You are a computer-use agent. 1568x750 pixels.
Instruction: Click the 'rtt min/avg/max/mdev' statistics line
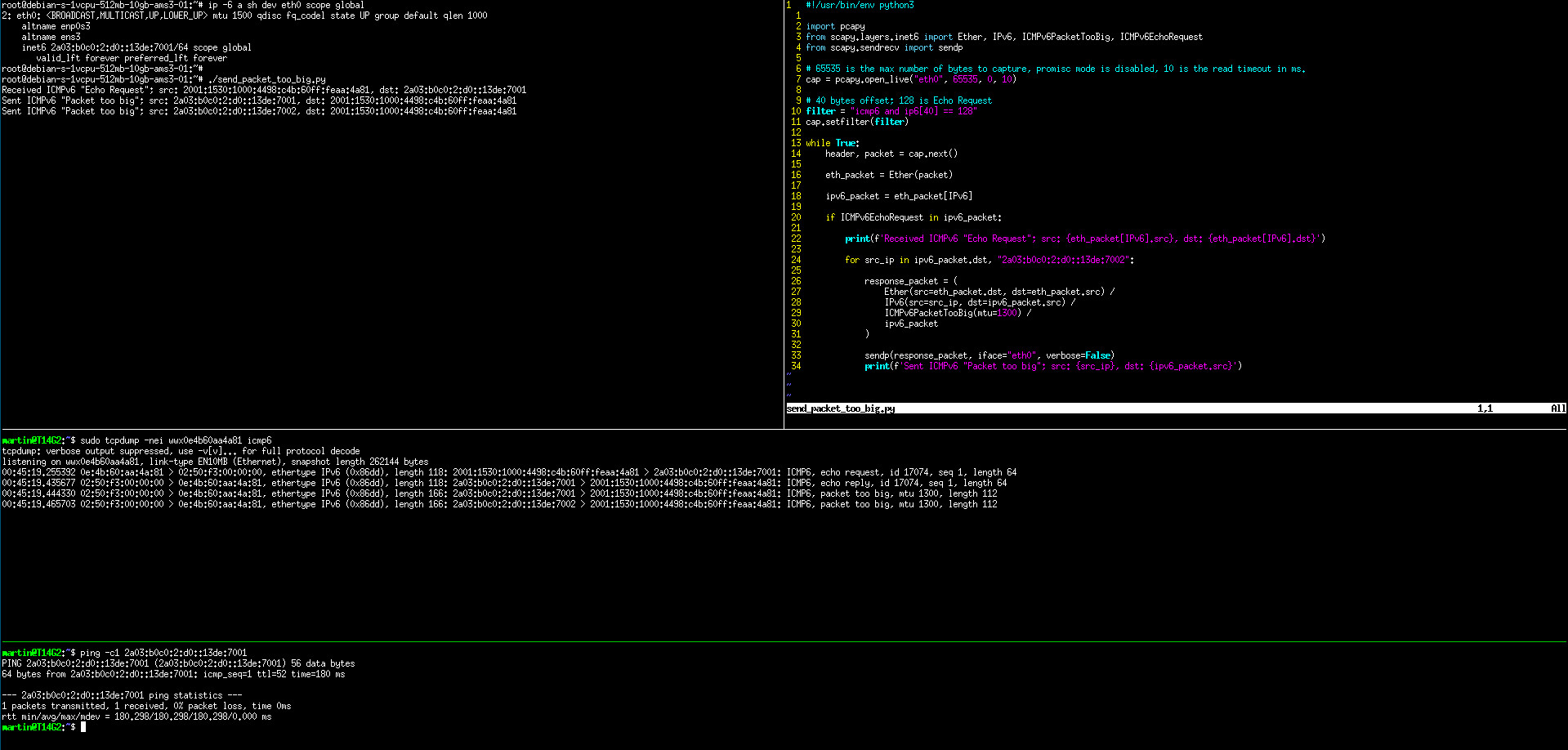(x=136, y=717)
